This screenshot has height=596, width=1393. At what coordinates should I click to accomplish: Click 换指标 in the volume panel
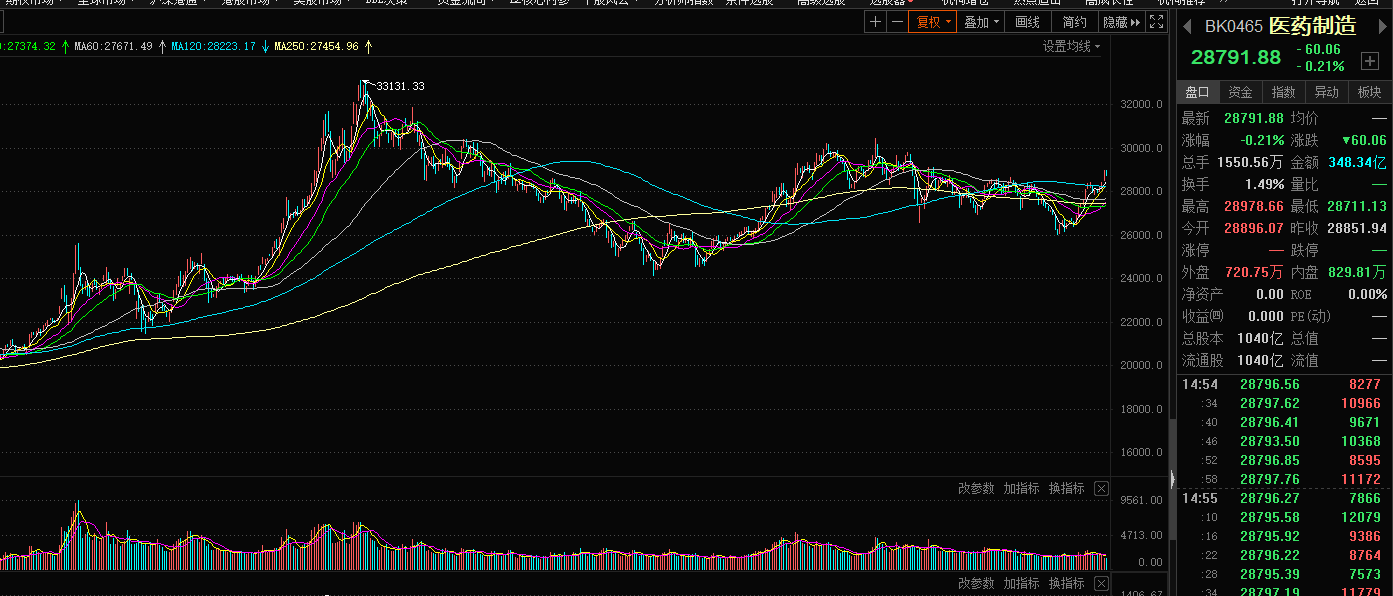click(x=1067, y=488)
